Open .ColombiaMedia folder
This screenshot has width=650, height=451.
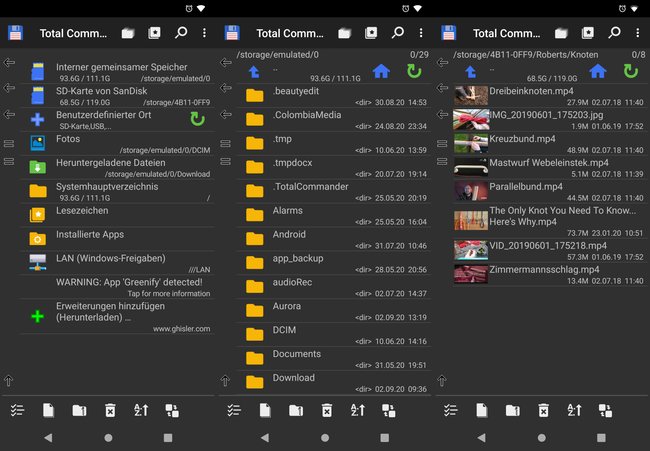coord(333,120)
